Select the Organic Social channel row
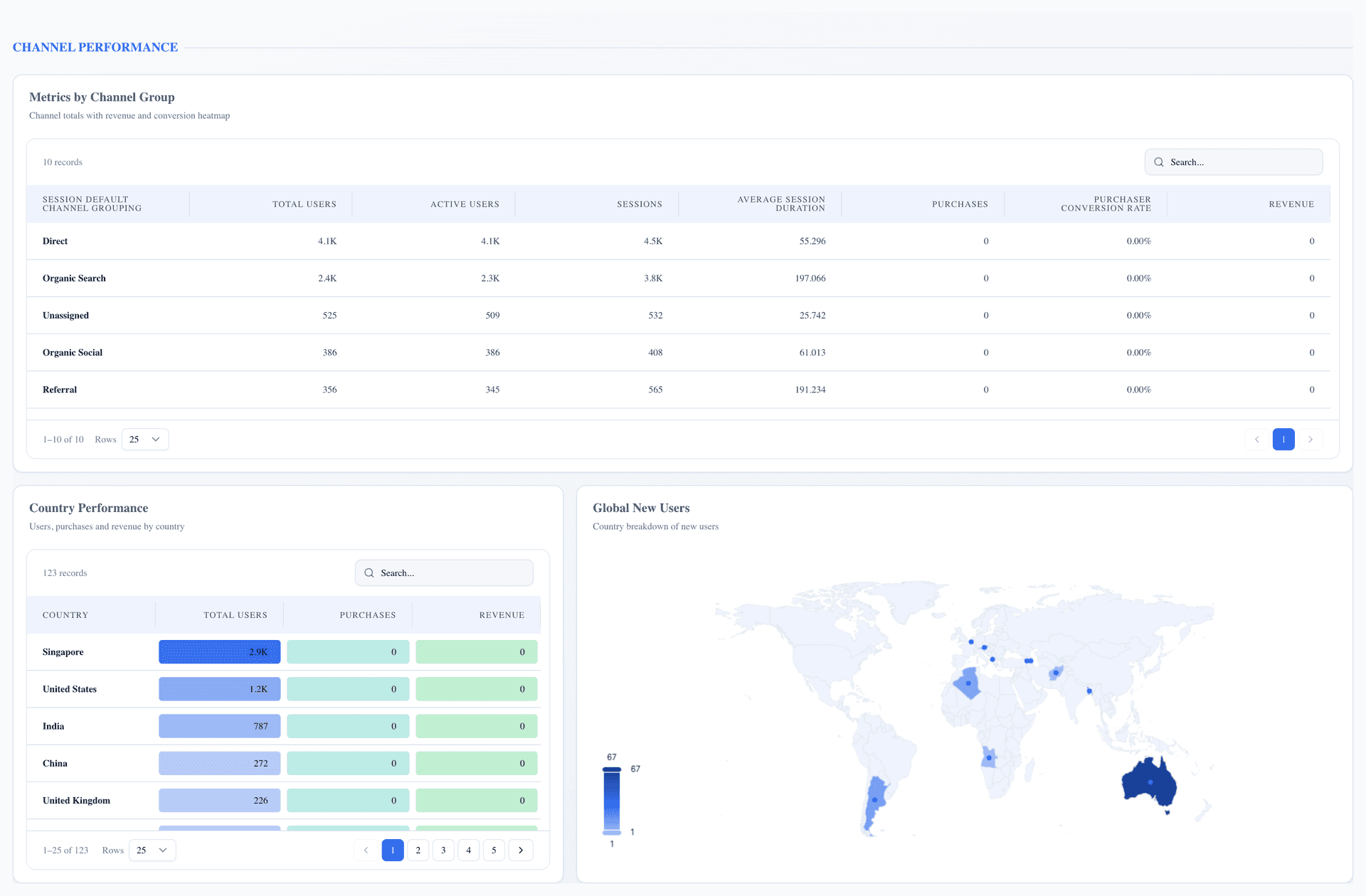The height and width of the screenshot is (896, 1366). pyautogui.click(x=679, y=352)
